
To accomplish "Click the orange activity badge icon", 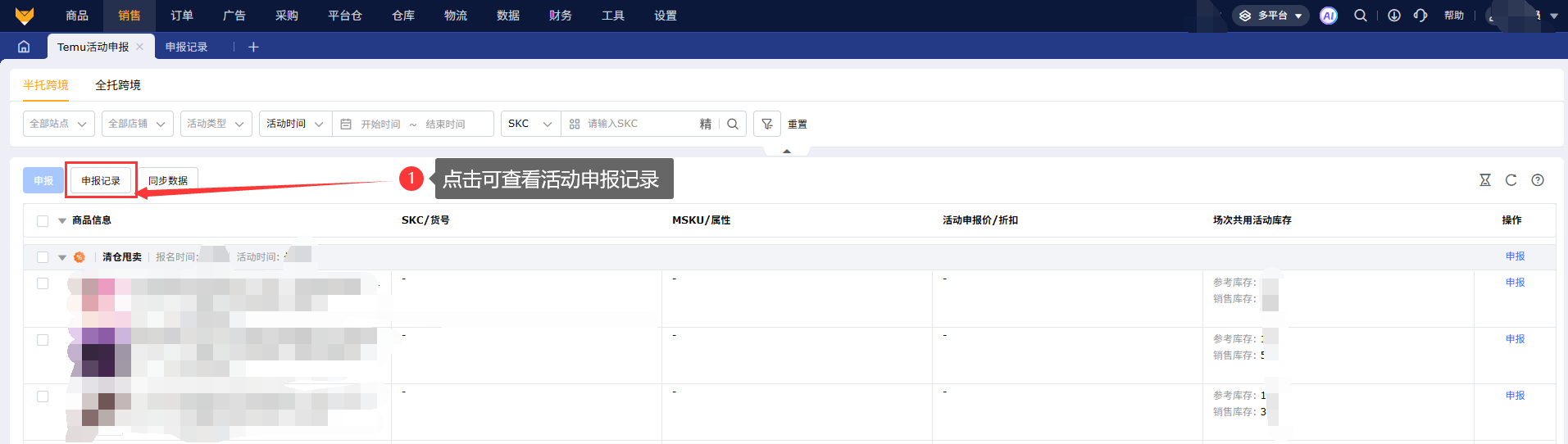I will click(x=80, y=257).
